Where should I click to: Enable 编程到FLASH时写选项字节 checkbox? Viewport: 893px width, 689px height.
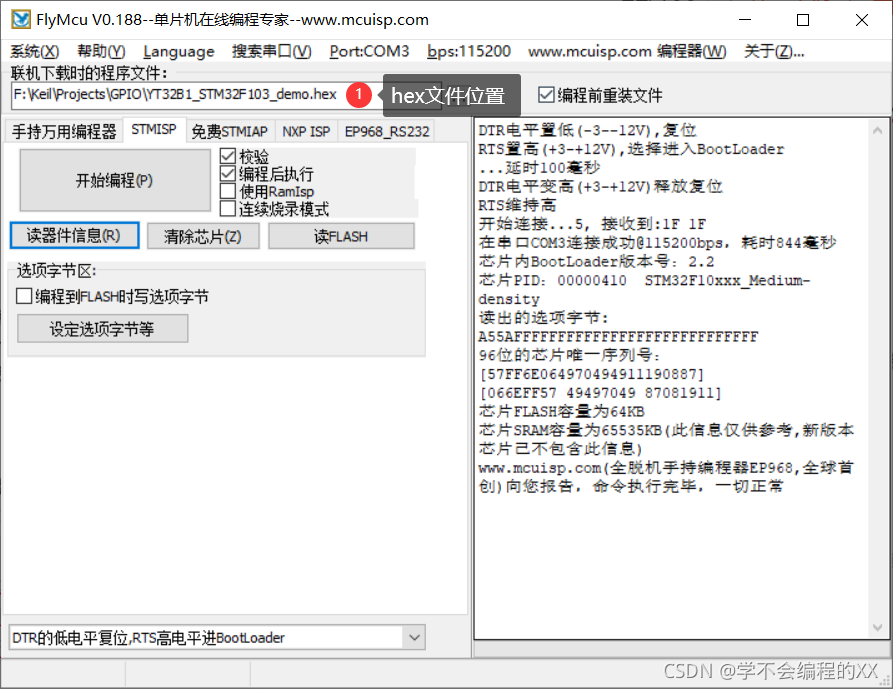(24, 296)
